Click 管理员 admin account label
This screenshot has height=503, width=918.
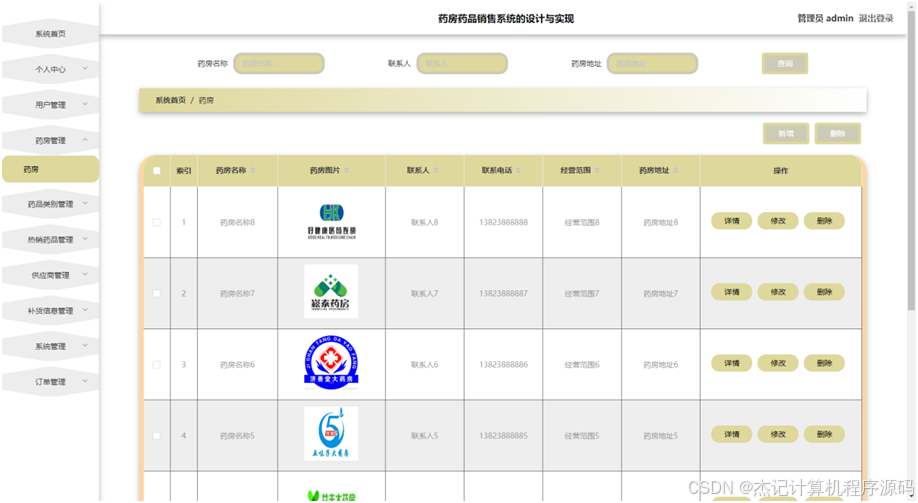[825, 18]
